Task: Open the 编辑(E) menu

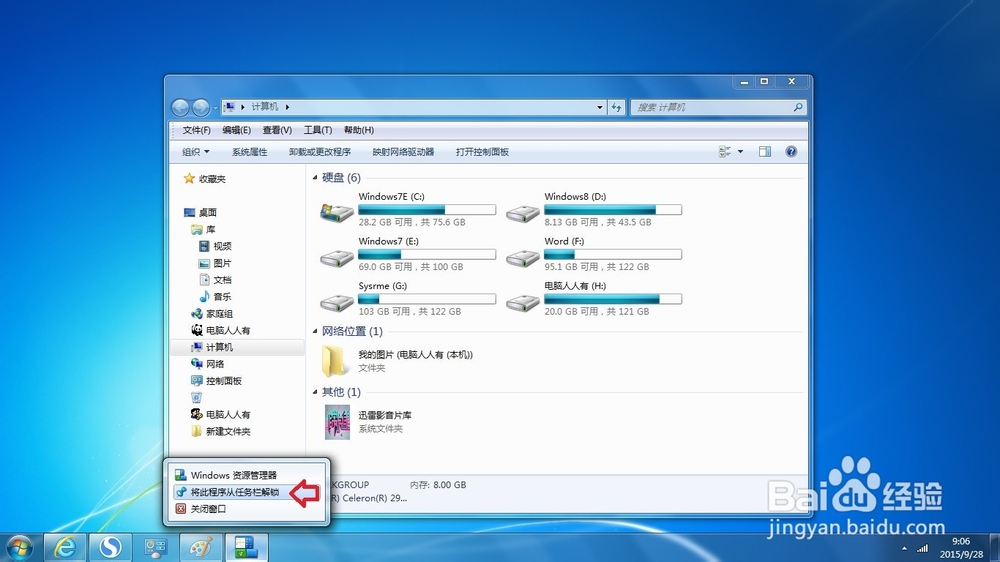Action: tap(237, 130)
